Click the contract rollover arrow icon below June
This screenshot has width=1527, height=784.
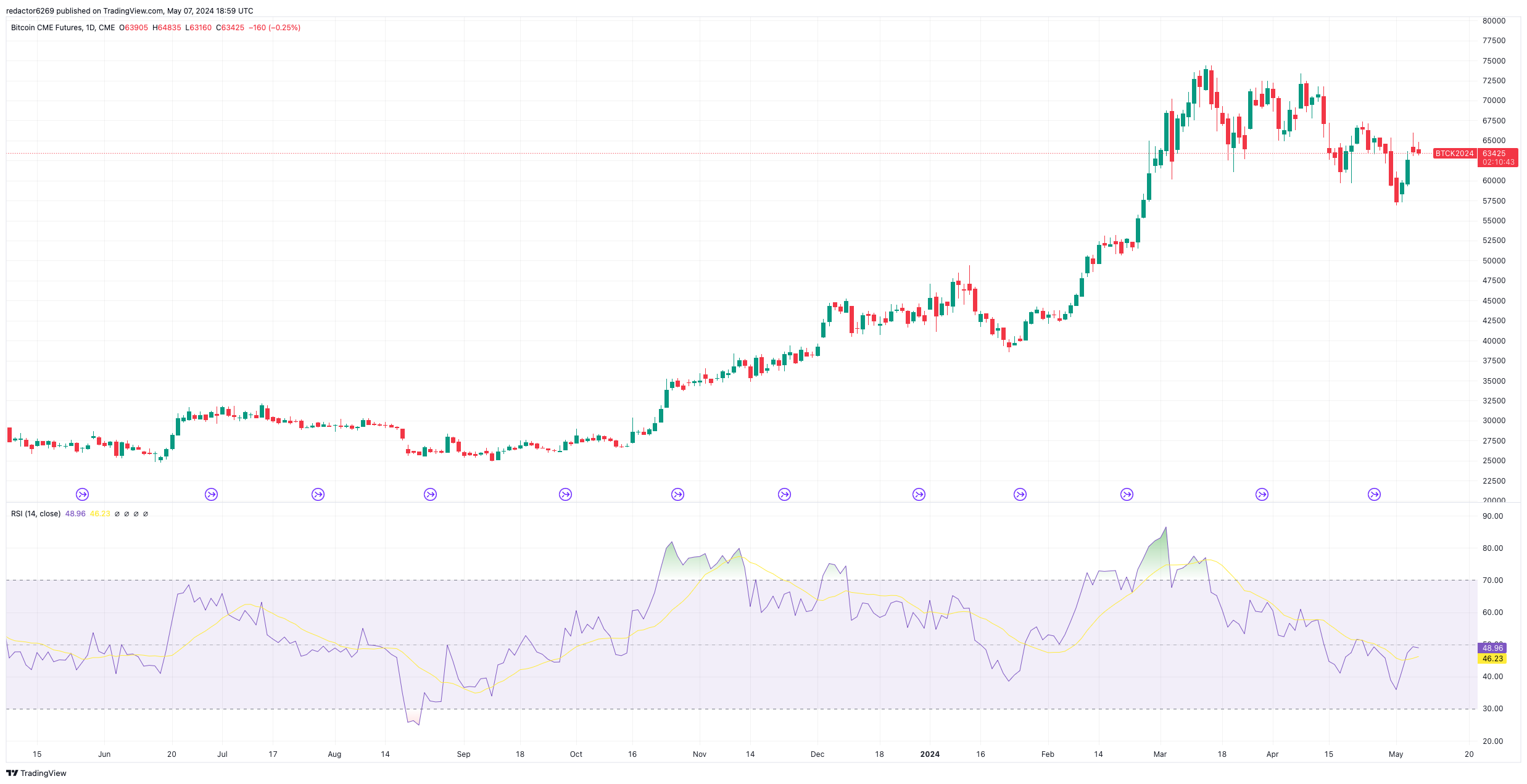[83, 493]
